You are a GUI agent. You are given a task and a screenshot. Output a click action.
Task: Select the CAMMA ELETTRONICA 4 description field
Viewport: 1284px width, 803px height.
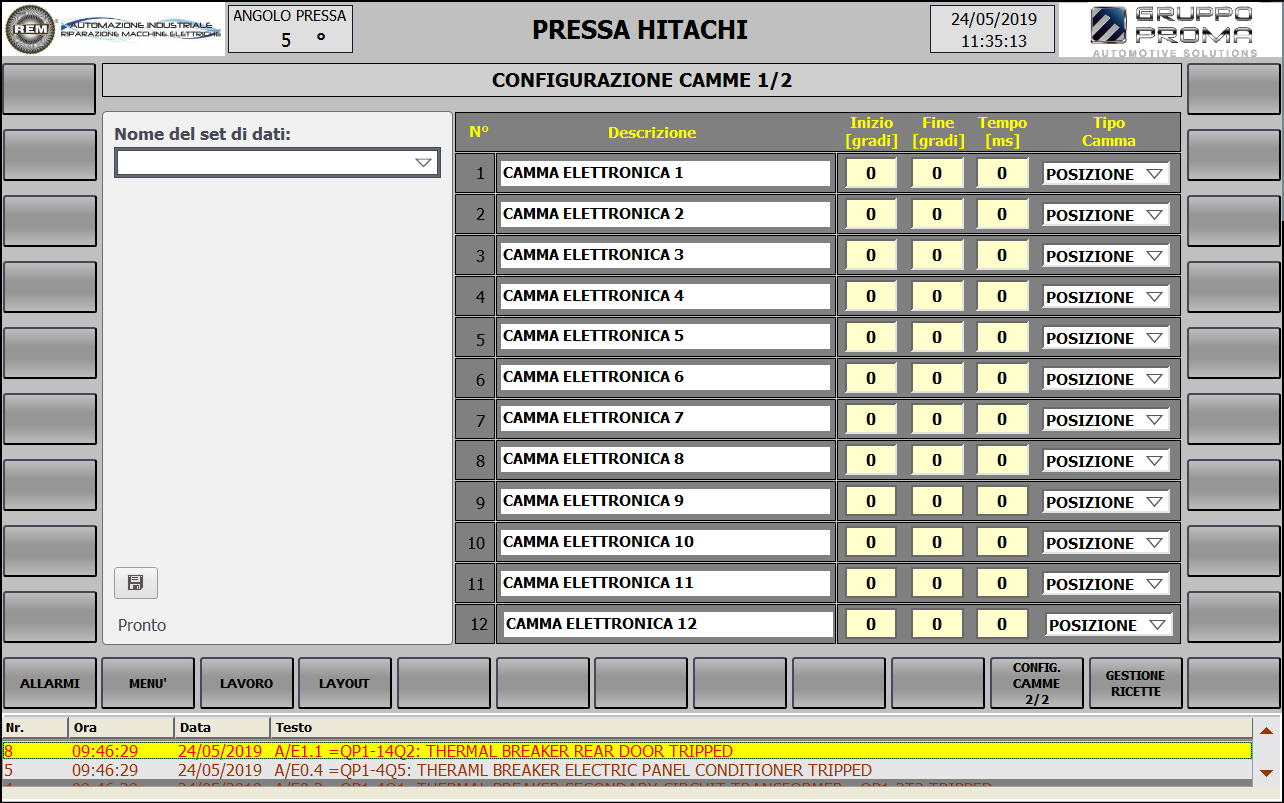coord(665,296)
